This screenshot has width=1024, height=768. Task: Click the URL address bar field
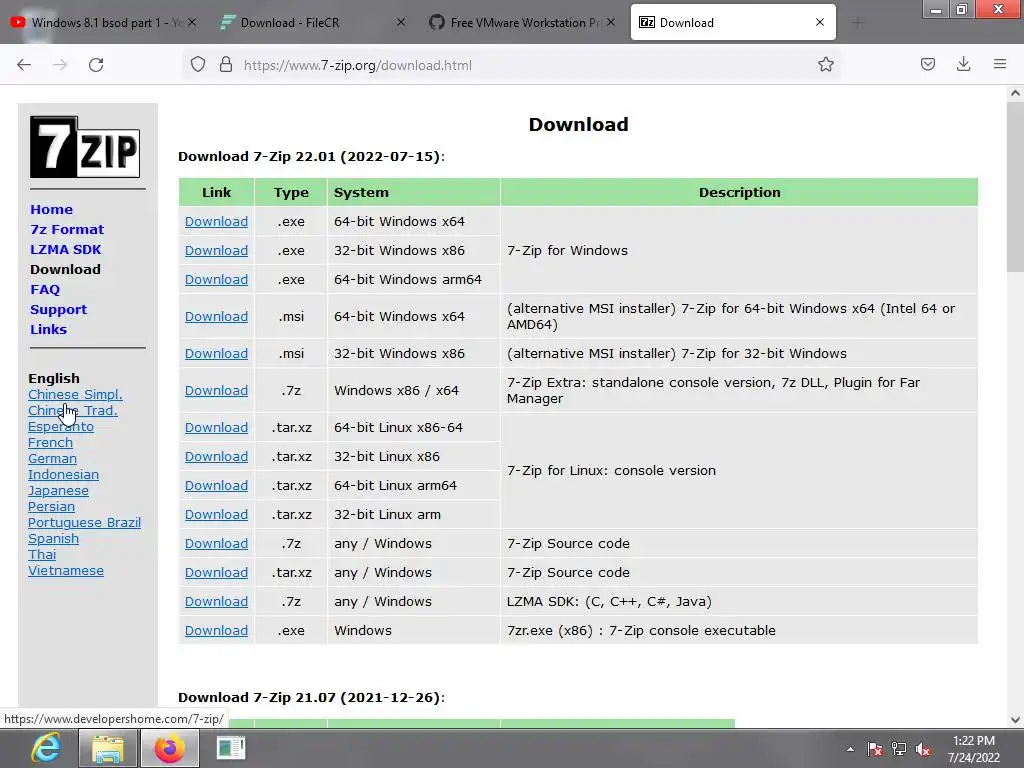[x=511, y=65]
